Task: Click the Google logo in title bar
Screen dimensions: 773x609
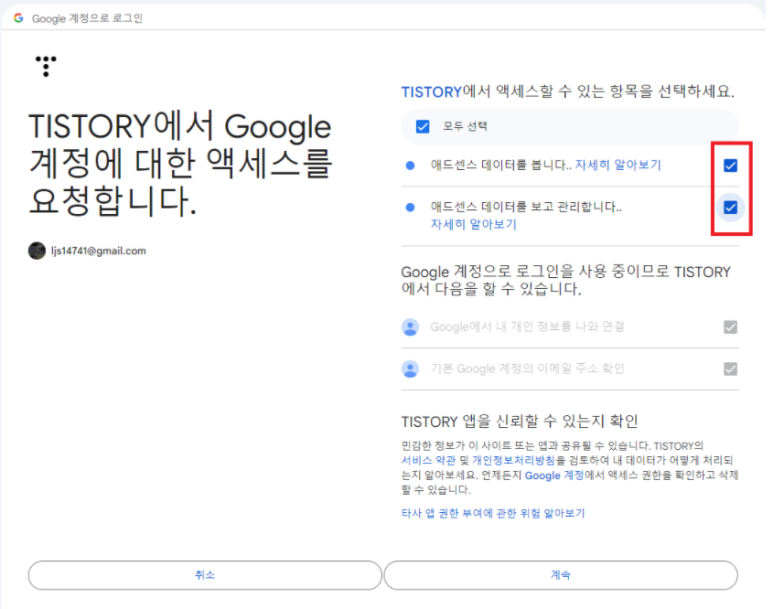Action: (18, 18)
